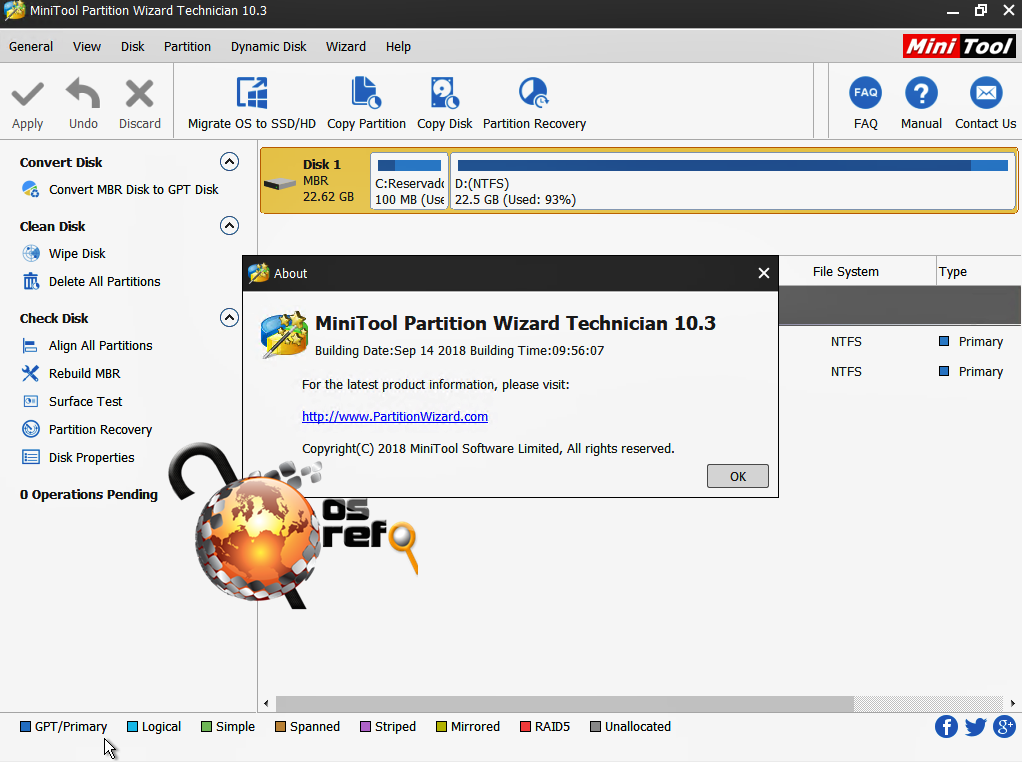
Task: Sort by the File System column header
Action: click(x=845, y=272)
